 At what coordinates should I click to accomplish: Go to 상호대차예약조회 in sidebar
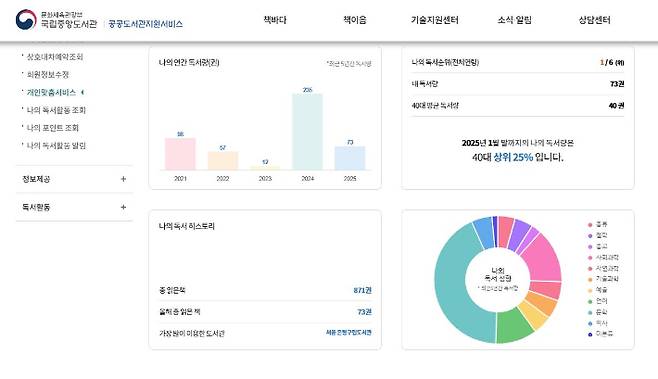pyautogui.click(x=55, y=57)
